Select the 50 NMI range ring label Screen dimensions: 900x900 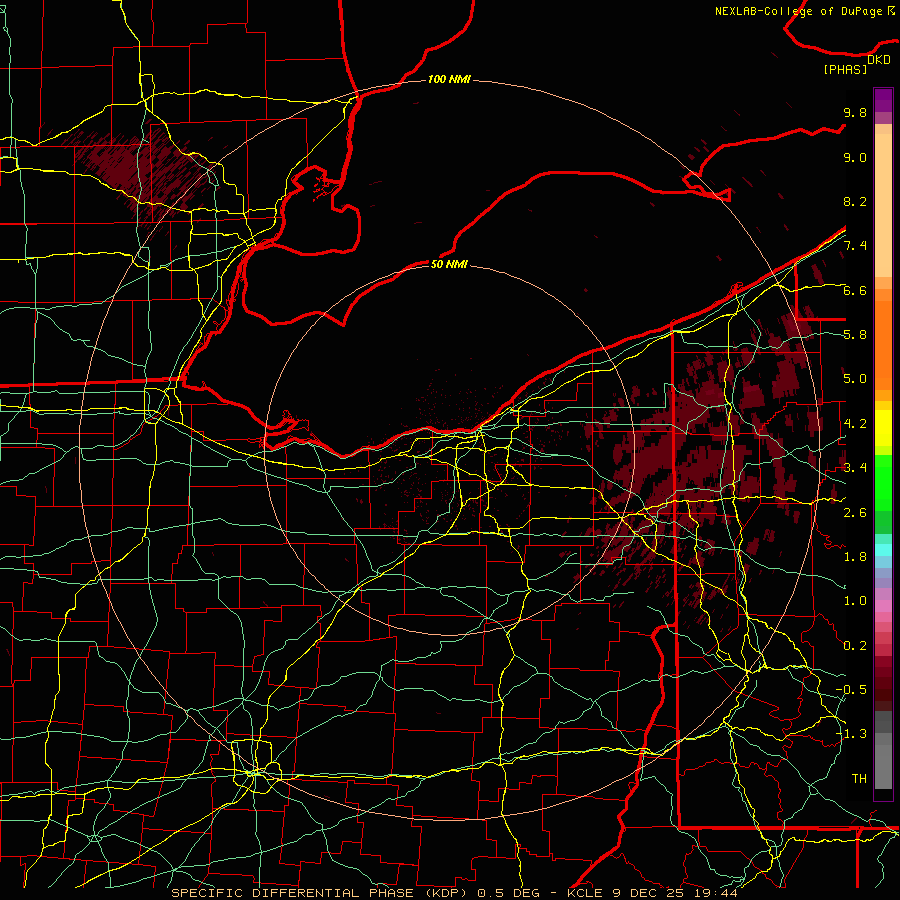[x=449, y=264]
